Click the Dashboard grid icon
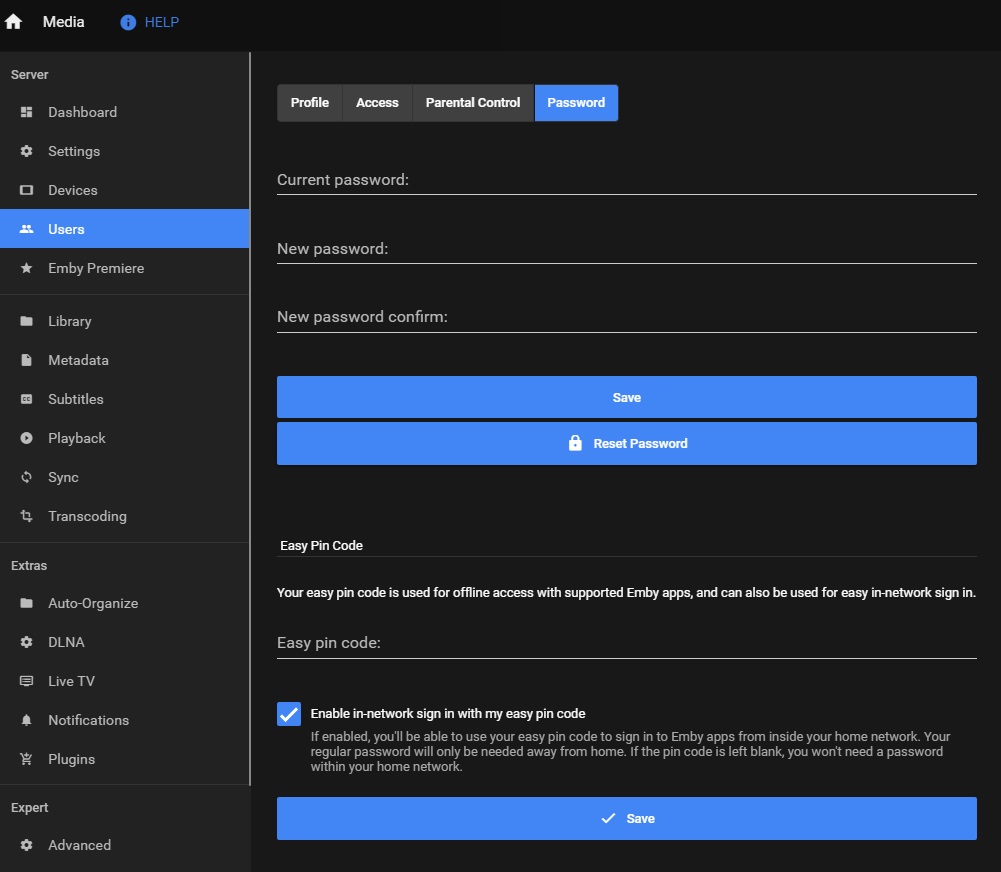This screenshot has height=872, width=1001. click(27, 112)
